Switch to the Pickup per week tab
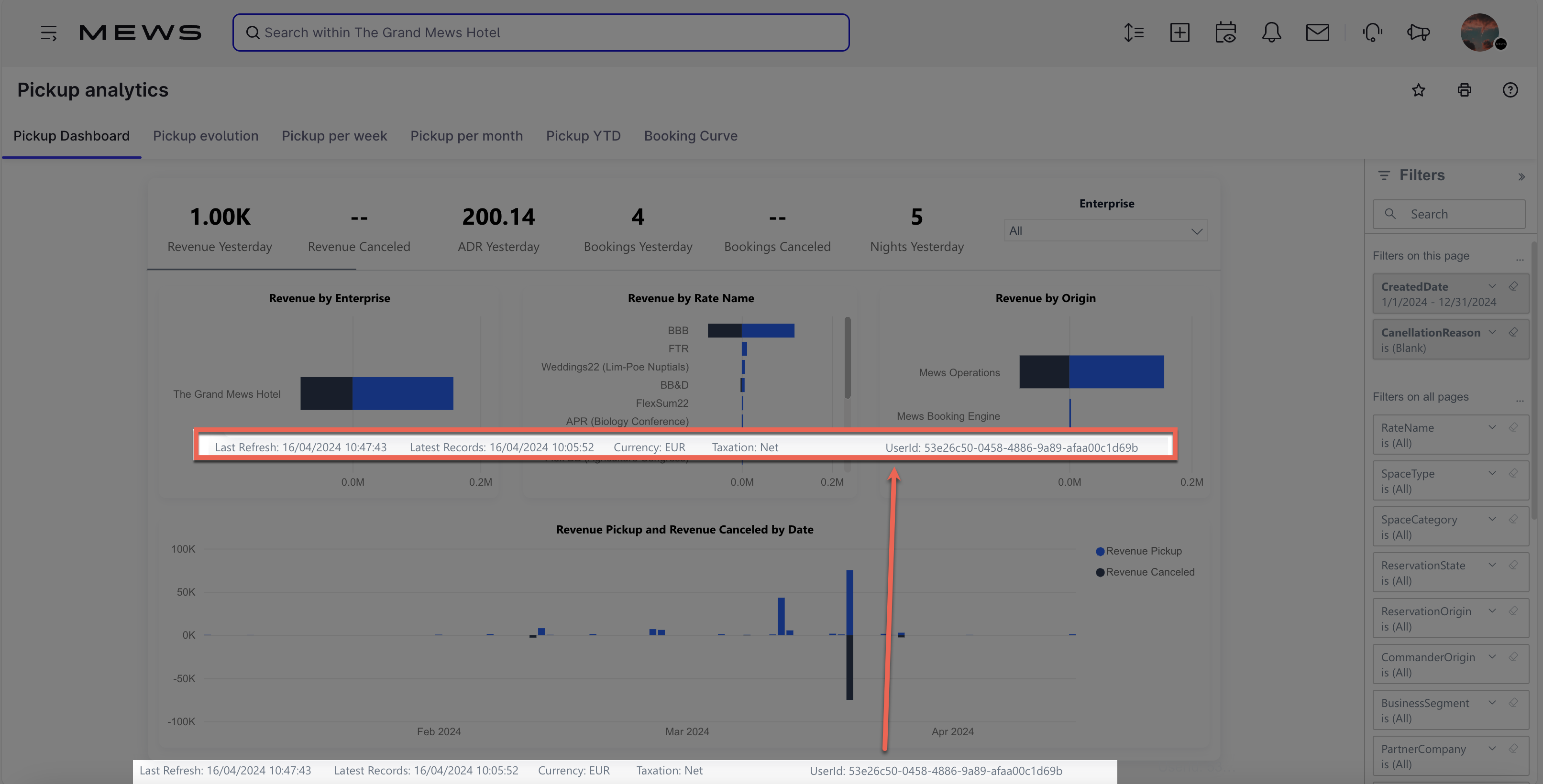The width and height of the screenshot is (1543, 784). pyautogui.click(x=334, y=136)
